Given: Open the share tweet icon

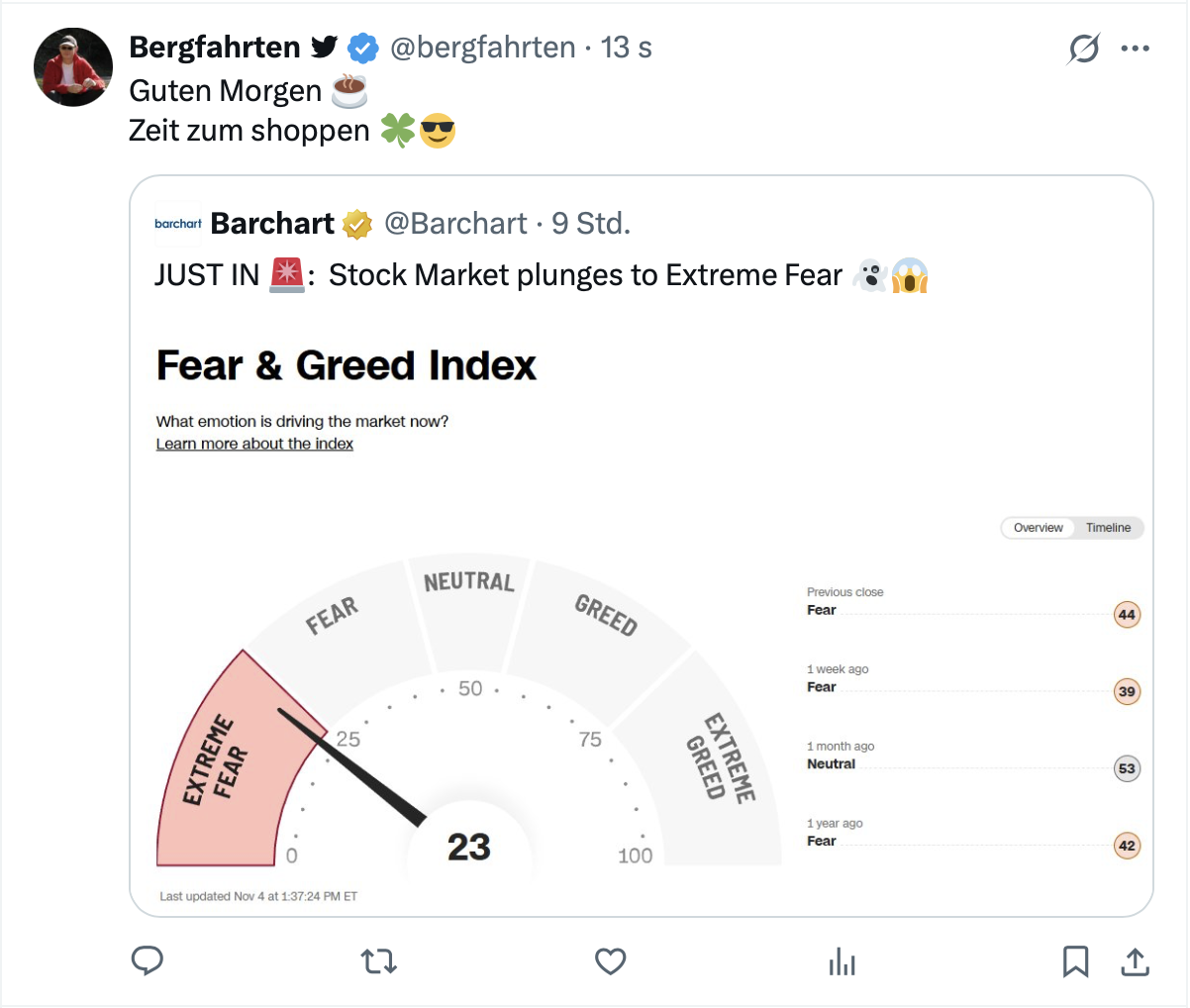Looking at the screenshot, I should (x=1135, y=960).
